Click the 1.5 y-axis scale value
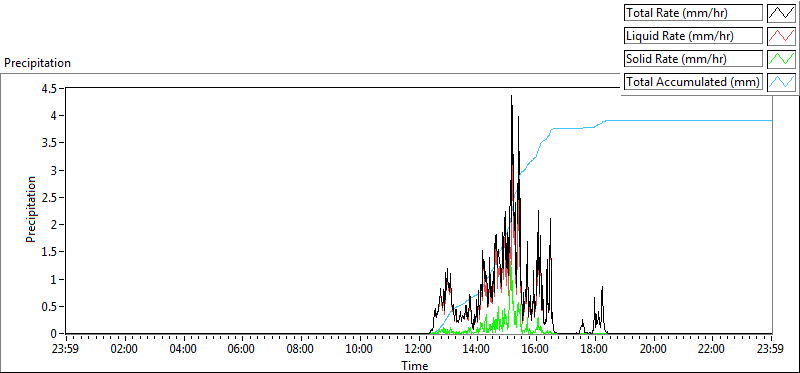Image resolution: width=800 pixels, height=373 pixels. [50, 252]
